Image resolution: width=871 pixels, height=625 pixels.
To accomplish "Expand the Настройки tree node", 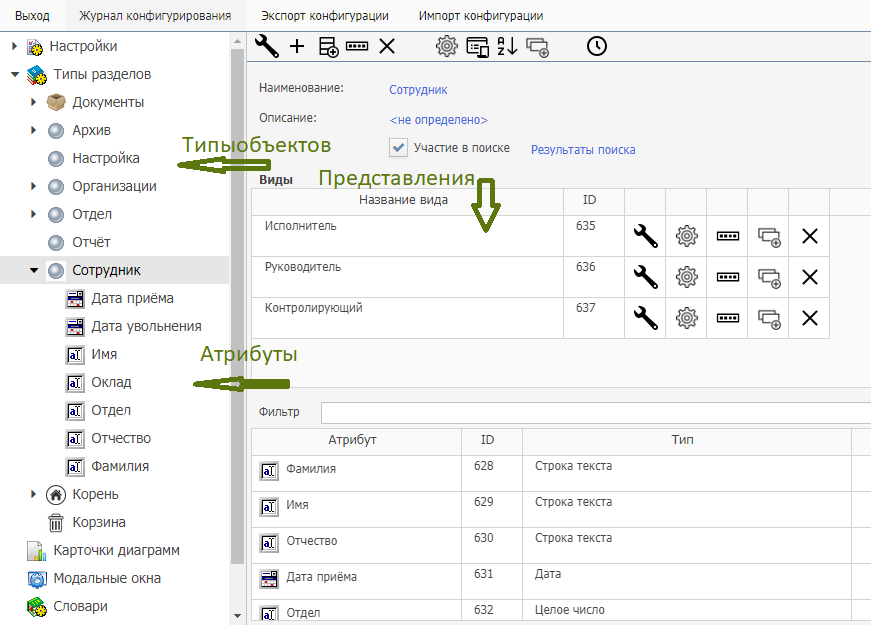I will pyautogui.click(x=14, y=46).
